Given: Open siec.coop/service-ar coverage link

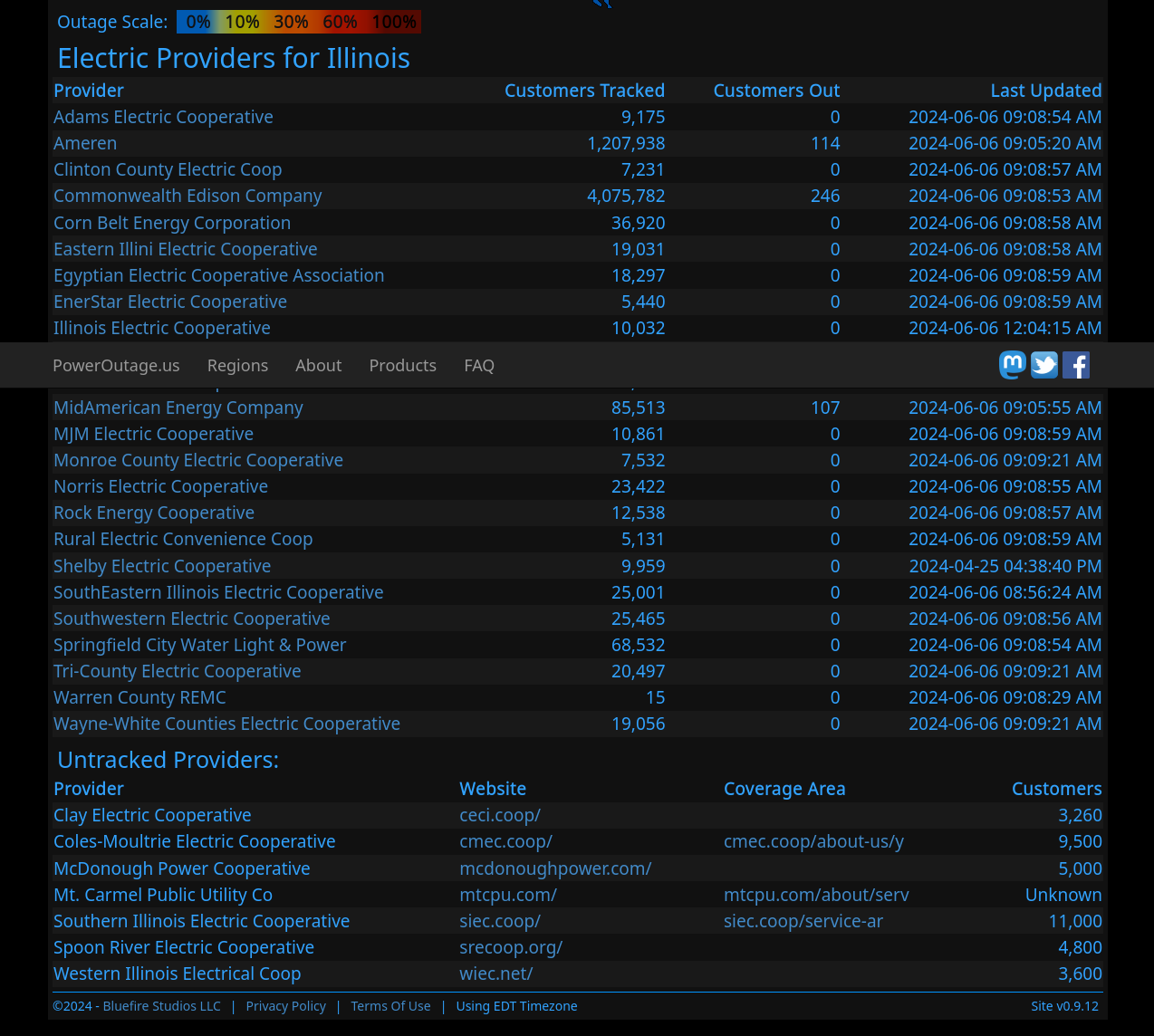Looking at the screenshot, I should (803, 921).
